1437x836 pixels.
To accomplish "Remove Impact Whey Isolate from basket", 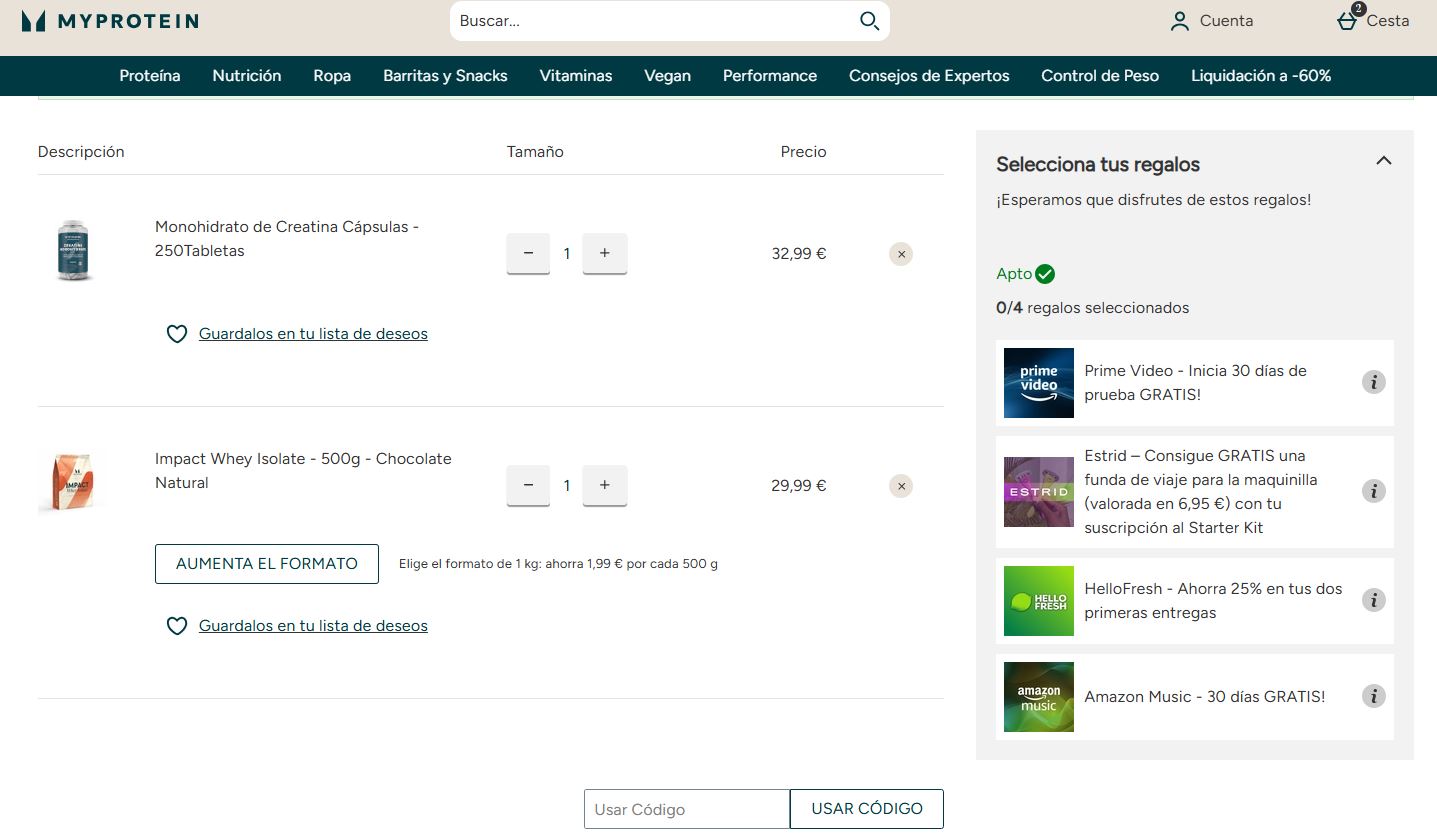I will tap(901, 486).
